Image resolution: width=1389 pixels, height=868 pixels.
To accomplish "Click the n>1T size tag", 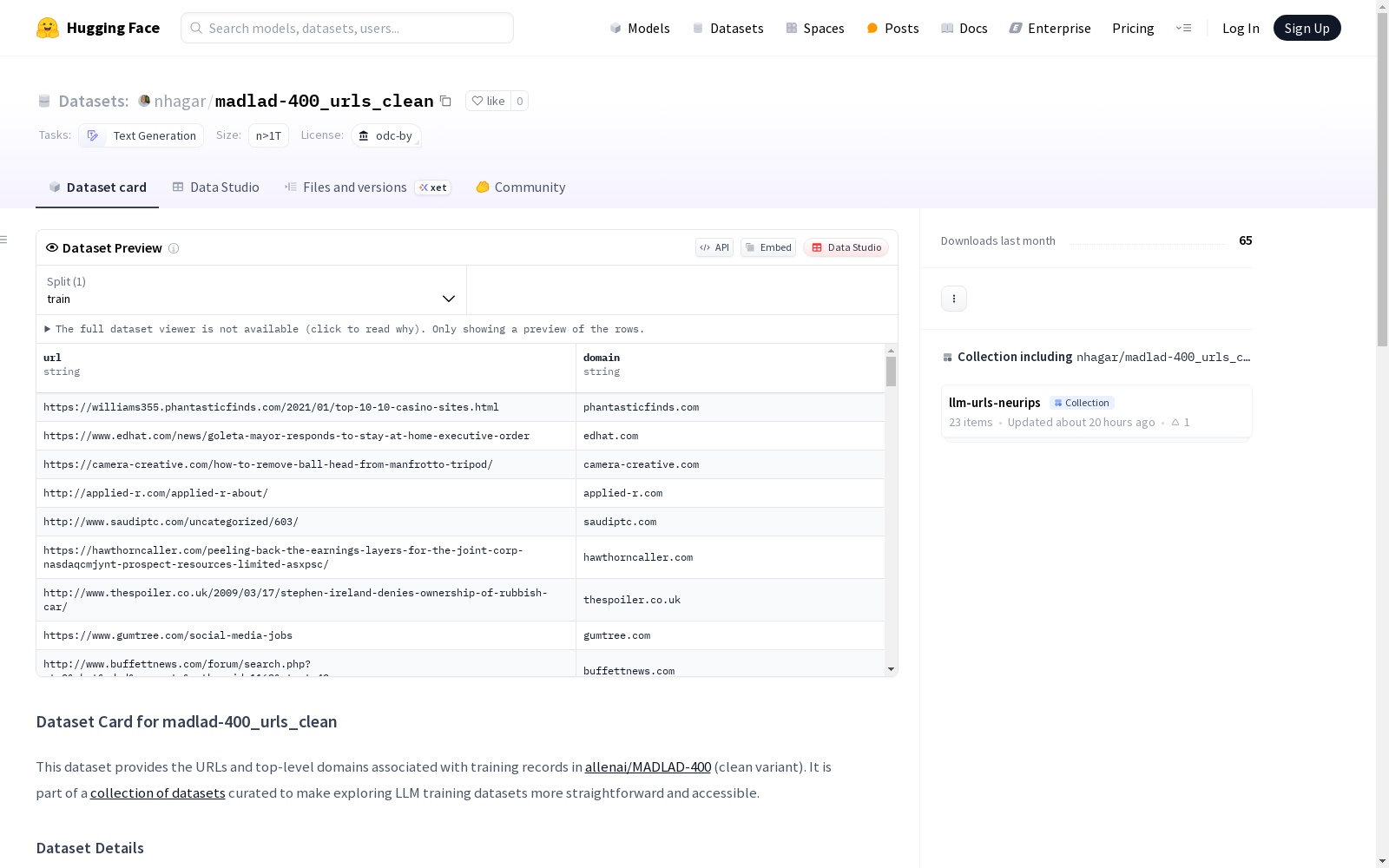I will coord(268,135).
